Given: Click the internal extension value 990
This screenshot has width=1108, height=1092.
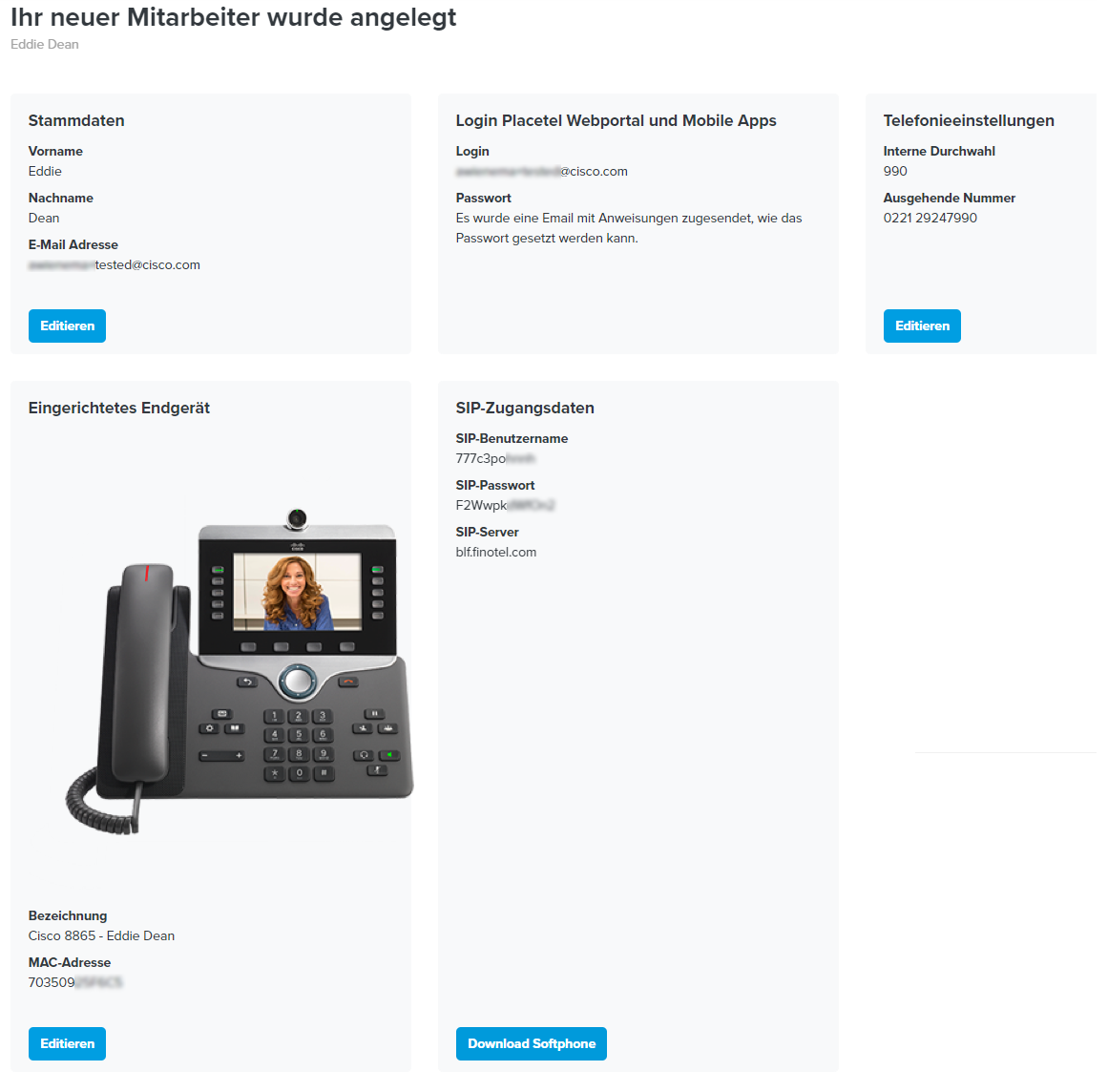Looking at the screenshot, I should (x=895, y=171).
